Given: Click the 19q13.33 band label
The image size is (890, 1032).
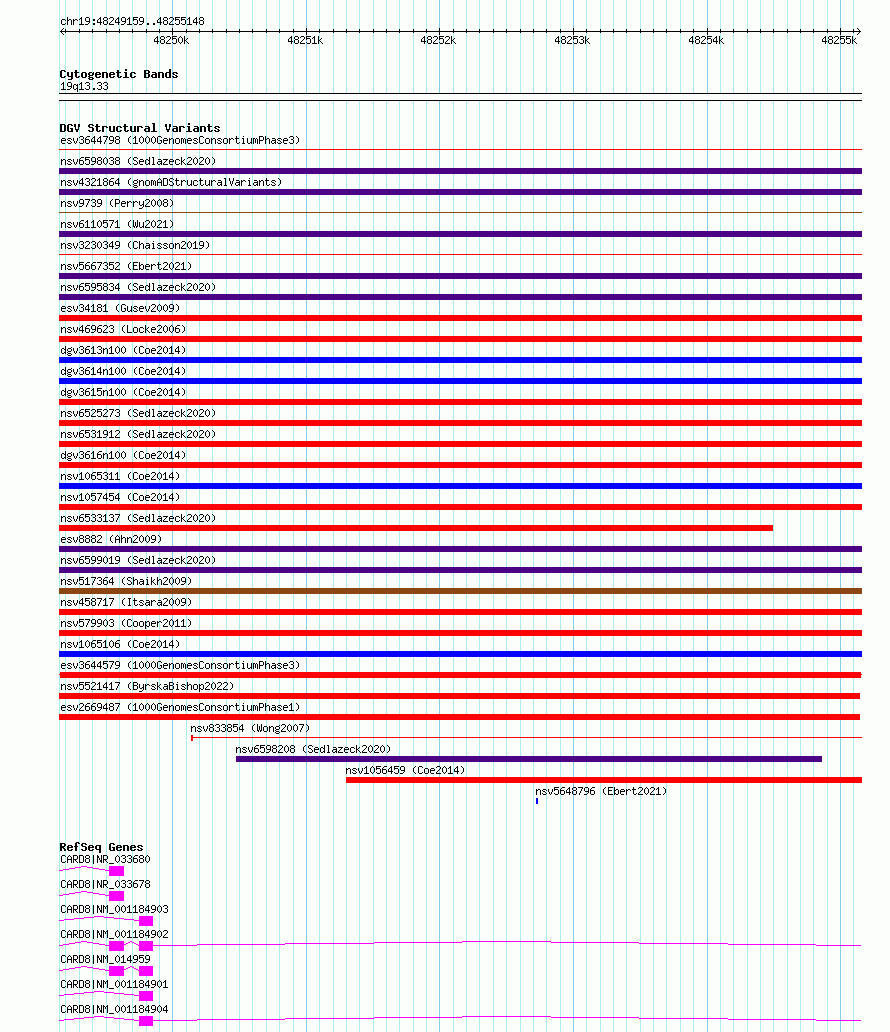Looking at the screenshot, I should (84, 87).
